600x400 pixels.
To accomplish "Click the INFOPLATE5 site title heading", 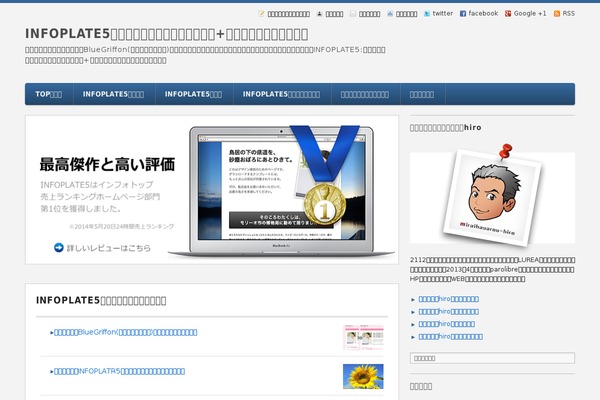I will point(166,34).
